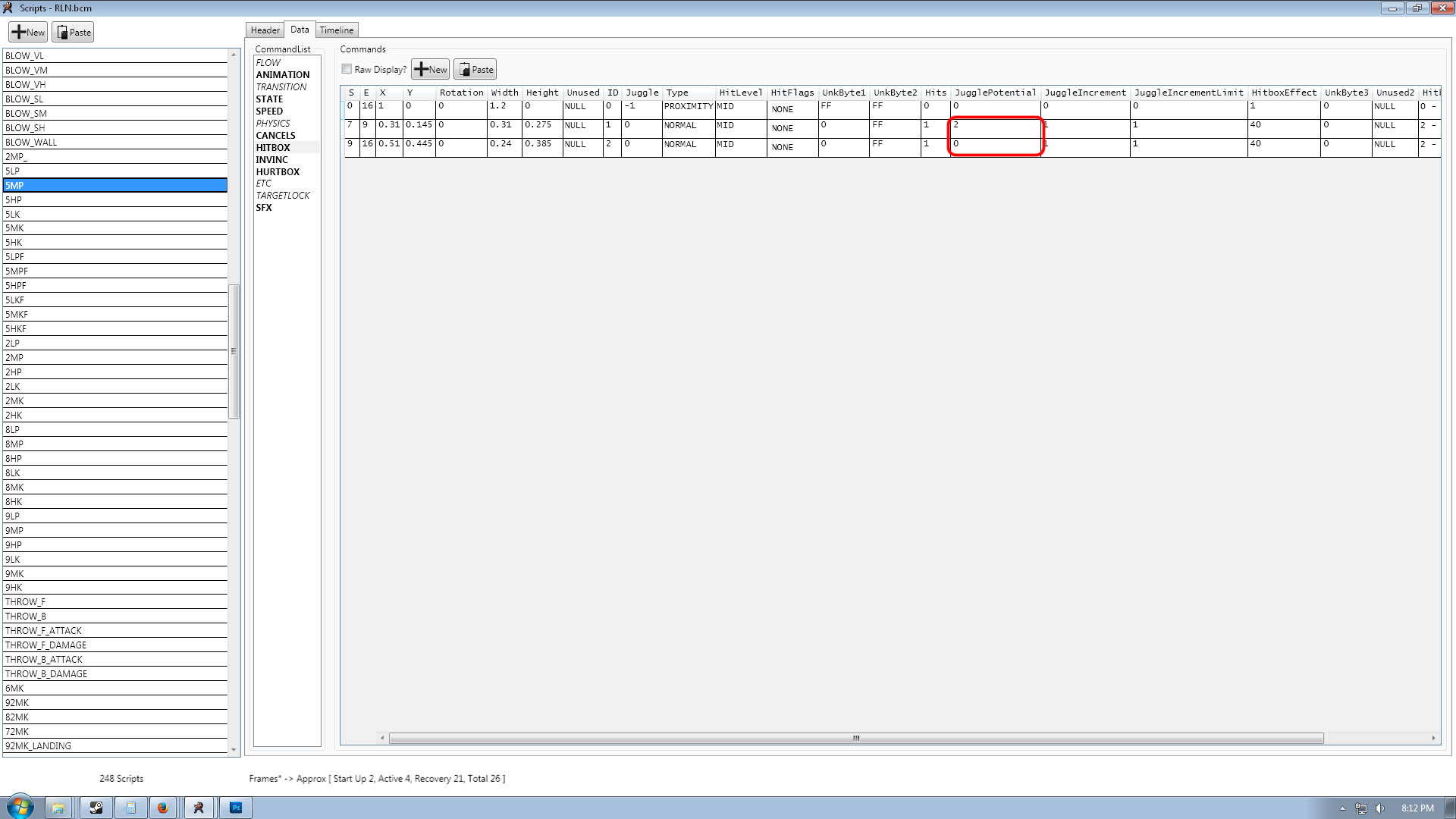Image resolution: width=1456 pixels, height=819 pixels.
Task: Show hidden icons in system tray
Action: coord(1342,808)
